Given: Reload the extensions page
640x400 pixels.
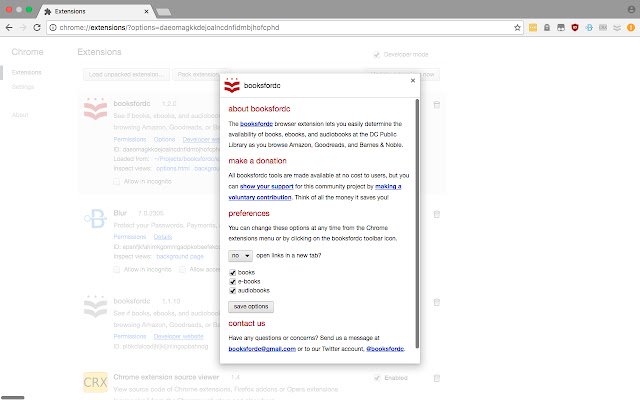Looking at the screenshot, I should coord(37,27).
